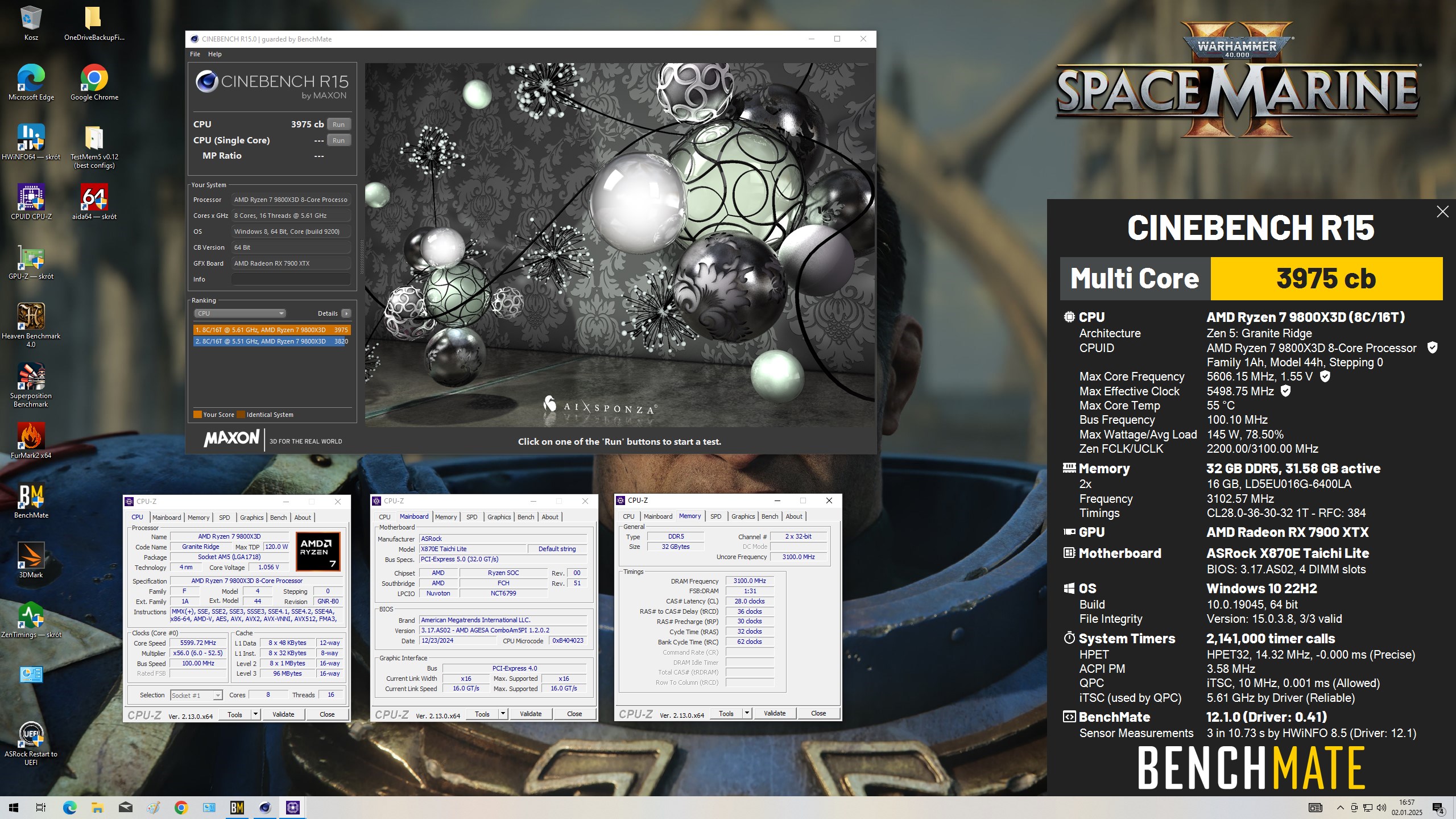Open the Ranking CPU dropdown
1456x819 pixels.
coord(239,313)
